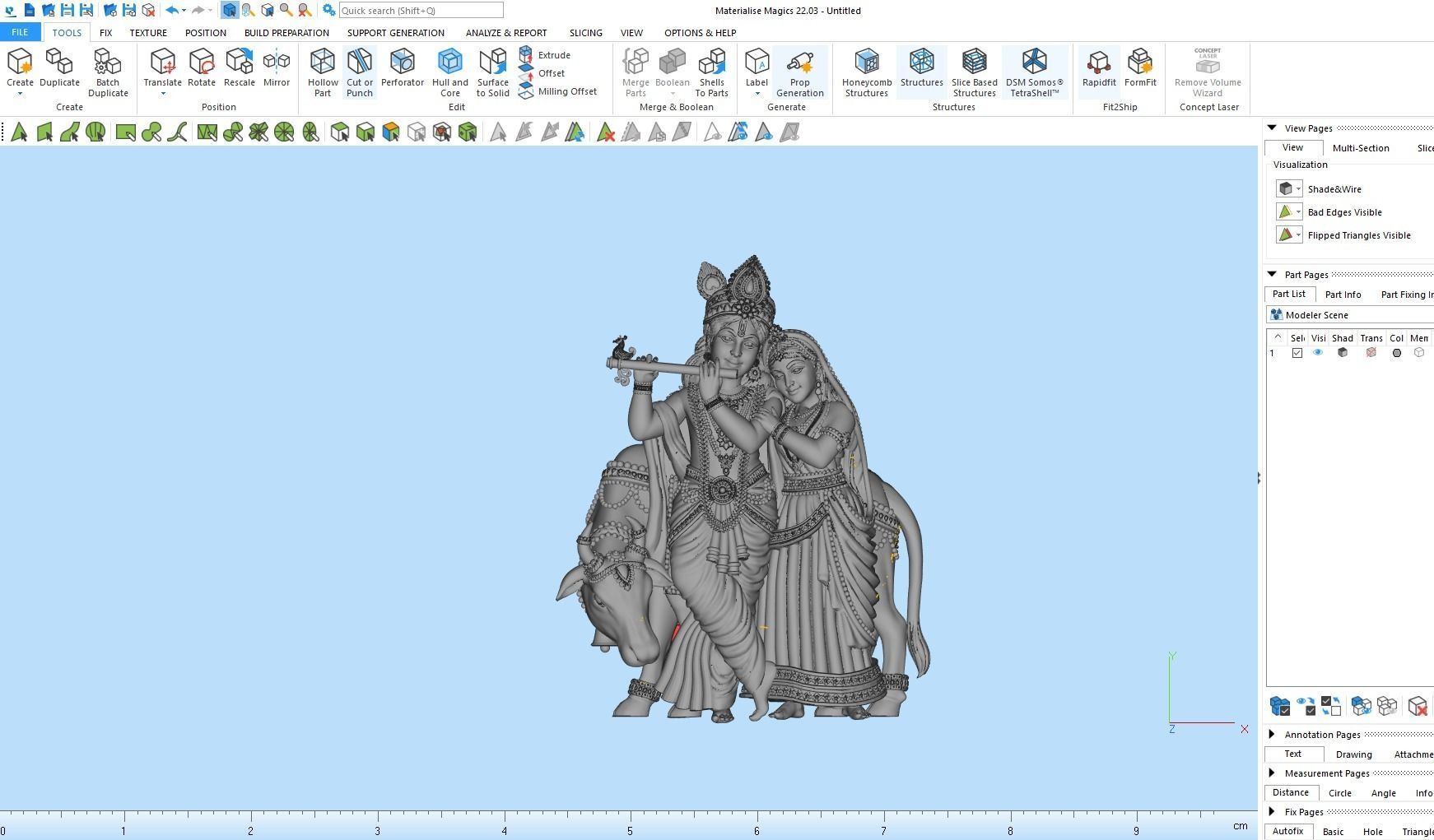
Task: Open Slice Based Structures tool
Action: 975,72
